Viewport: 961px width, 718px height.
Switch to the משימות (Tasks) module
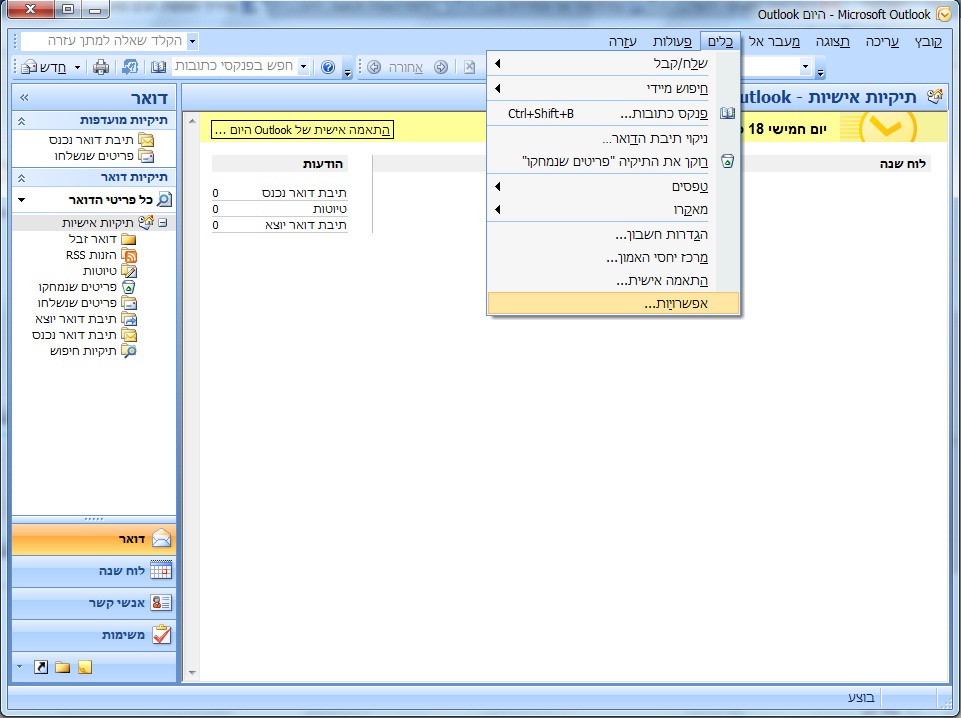(94, 635)
